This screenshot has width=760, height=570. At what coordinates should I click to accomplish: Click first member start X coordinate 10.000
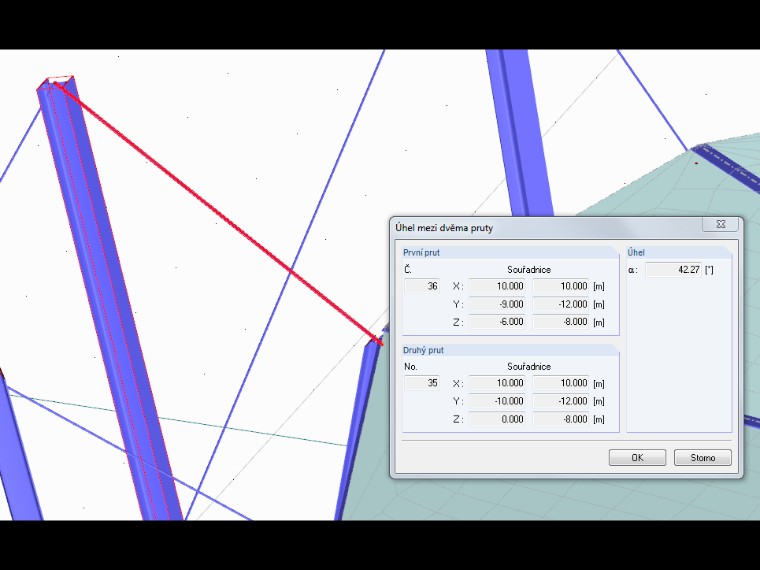click(x=497, y=286)
